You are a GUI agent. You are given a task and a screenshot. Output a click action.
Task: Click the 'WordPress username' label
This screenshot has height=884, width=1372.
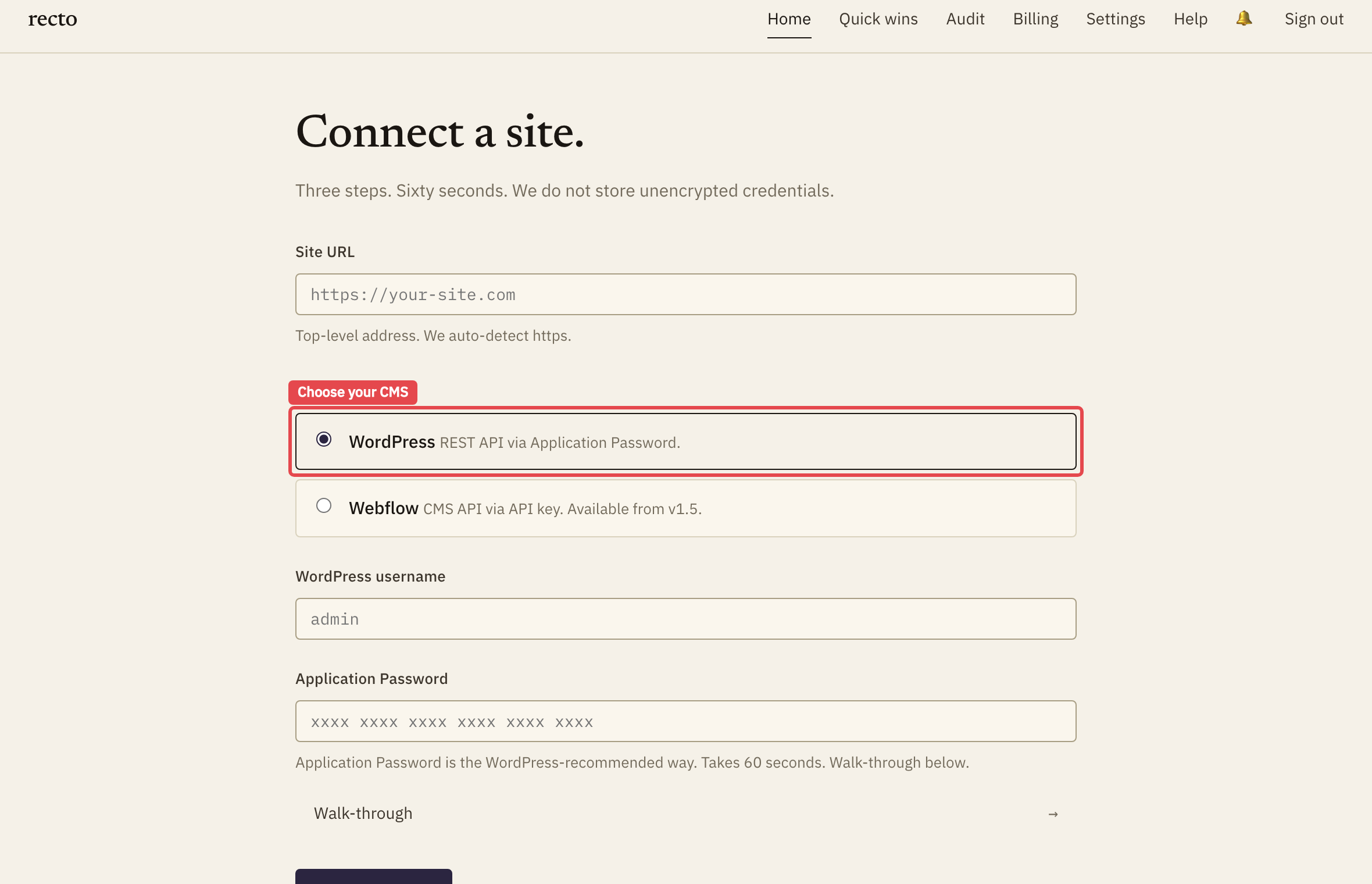(x=370, y=576)
